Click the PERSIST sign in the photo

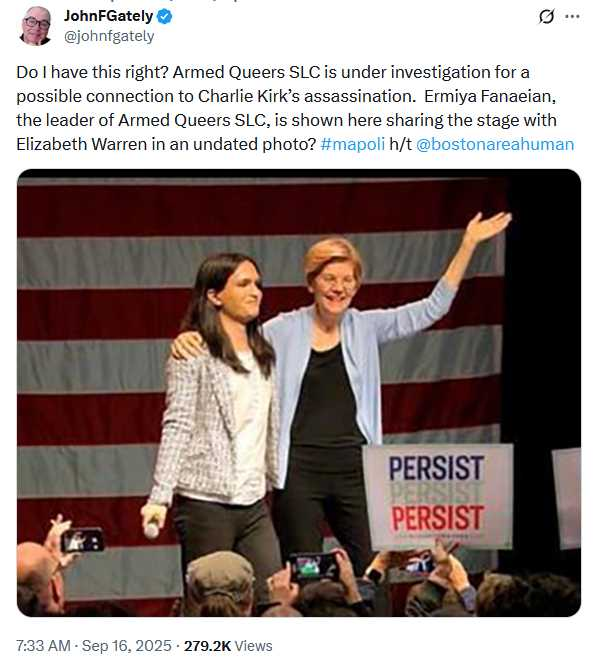[x=438, y=496]
